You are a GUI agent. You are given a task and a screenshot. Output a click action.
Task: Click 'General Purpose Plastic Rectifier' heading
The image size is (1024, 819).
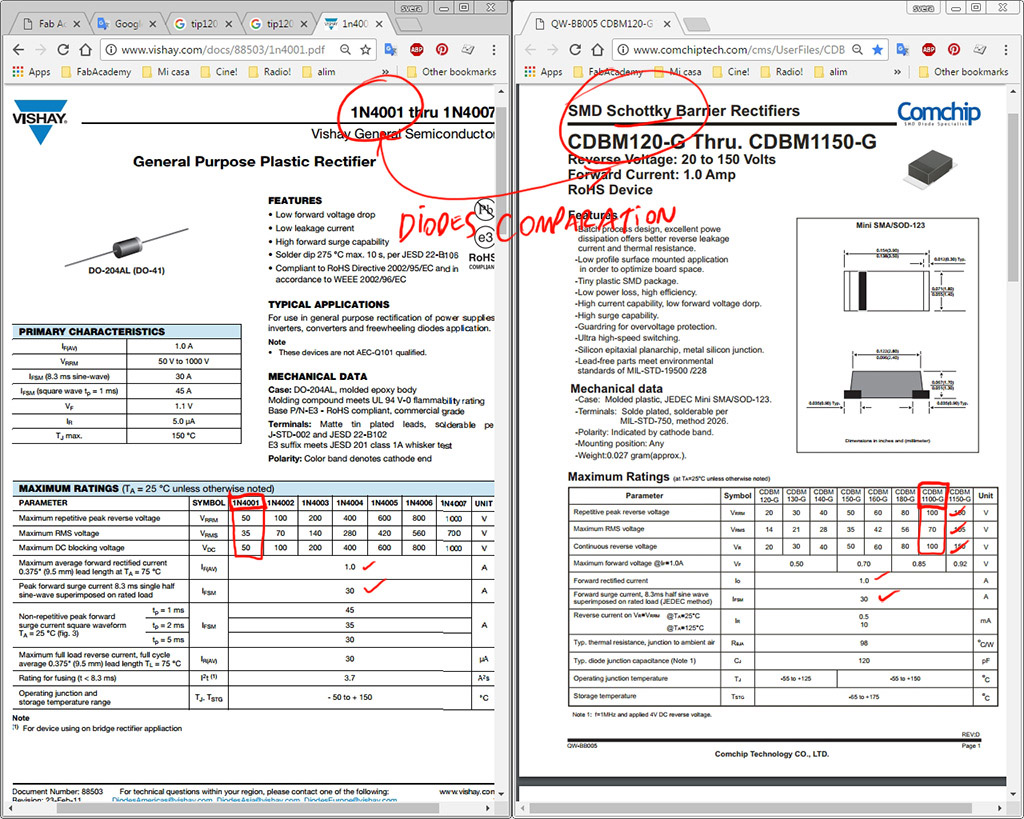click(x=254, y=161)
